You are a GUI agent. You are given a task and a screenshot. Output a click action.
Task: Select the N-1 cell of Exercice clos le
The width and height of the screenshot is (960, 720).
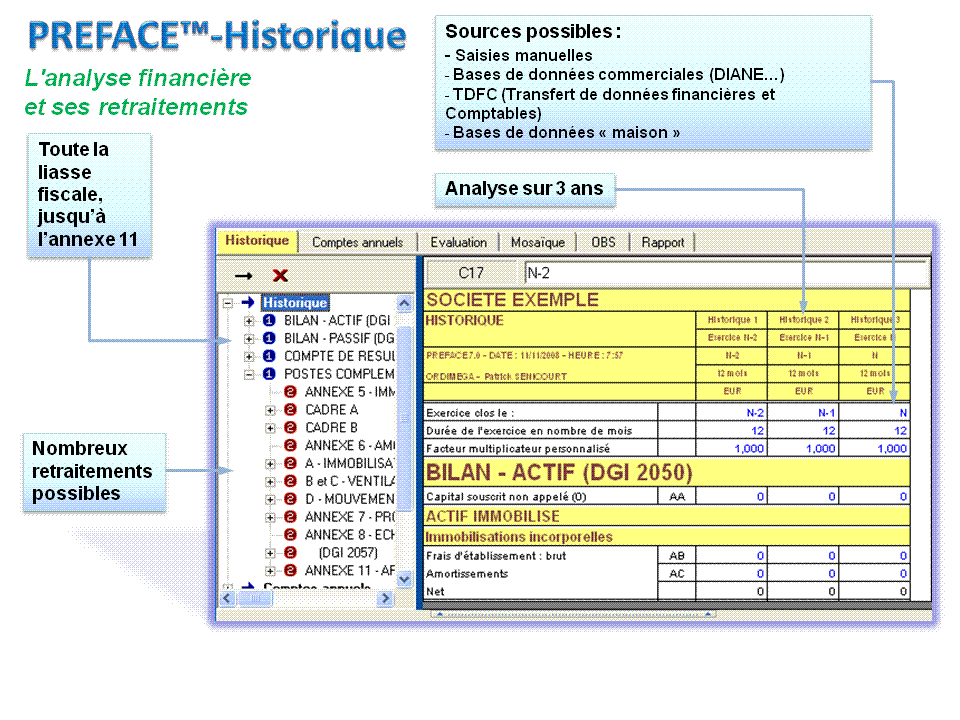(x=803, y=413)
